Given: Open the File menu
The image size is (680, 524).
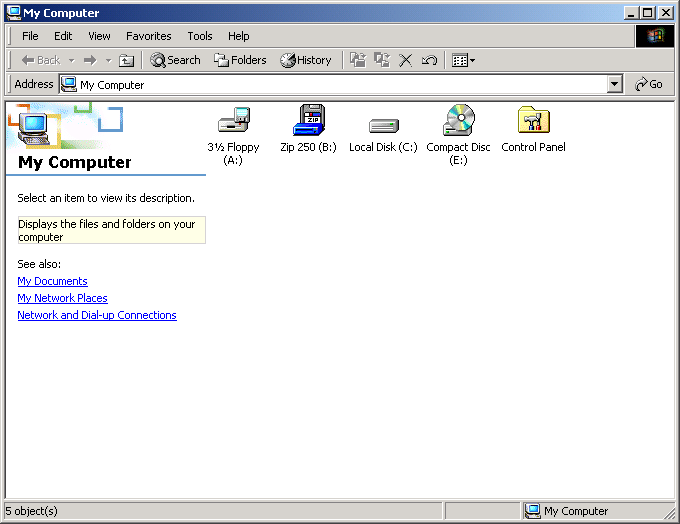Looking at the screenshot, I should 30,36.
